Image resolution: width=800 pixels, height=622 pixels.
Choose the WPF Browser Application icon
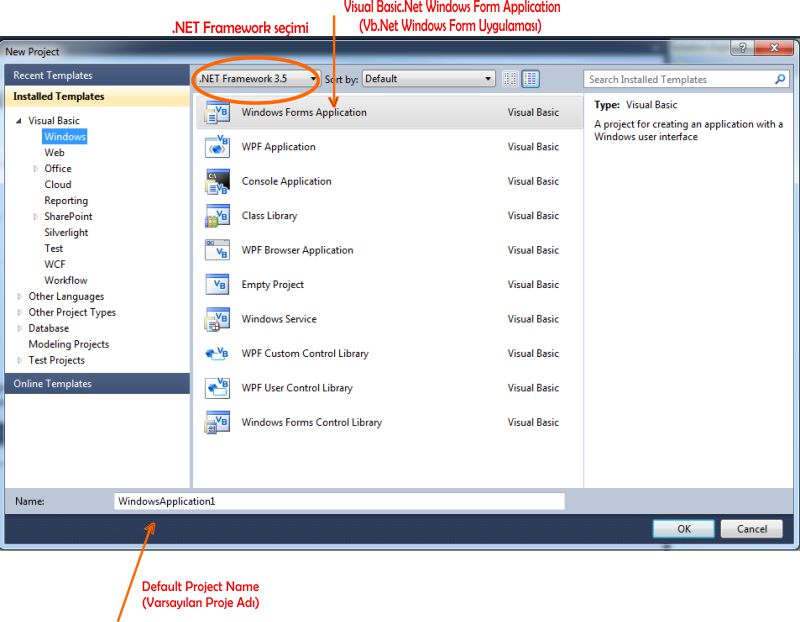point(217,251)
